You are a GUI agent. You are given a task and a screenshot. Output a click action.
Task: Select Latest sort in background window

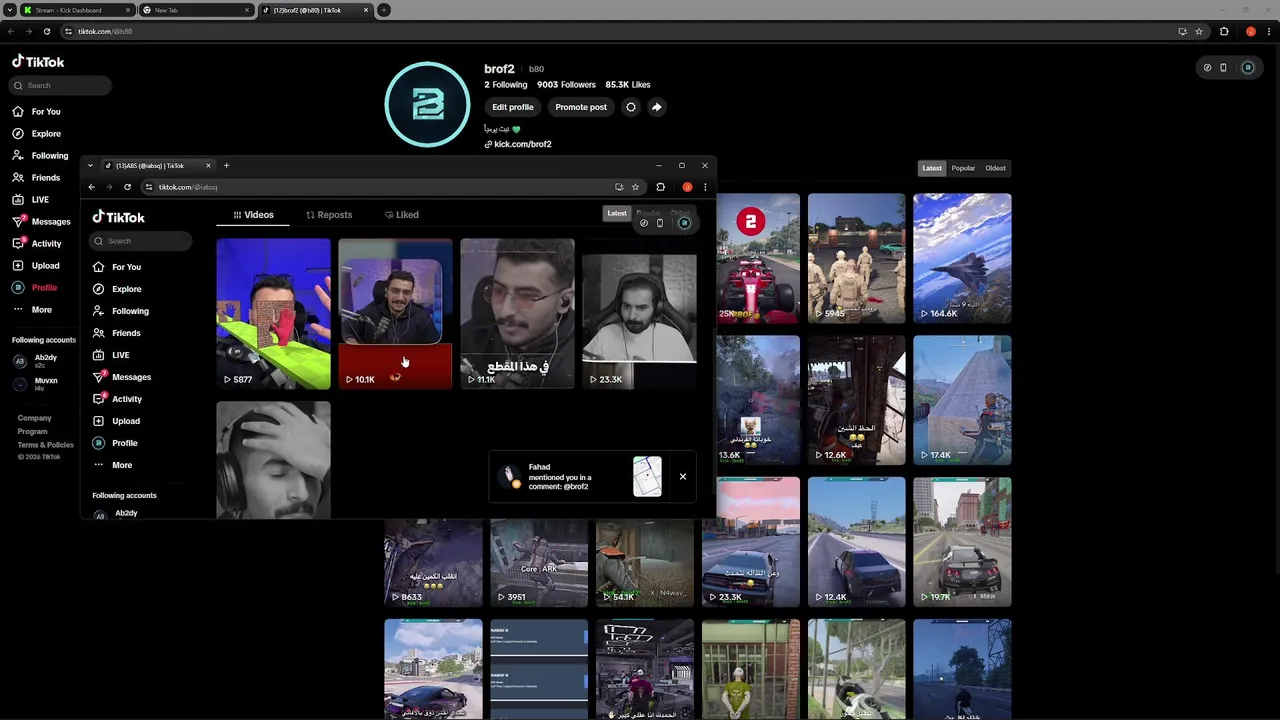point(932,168)
